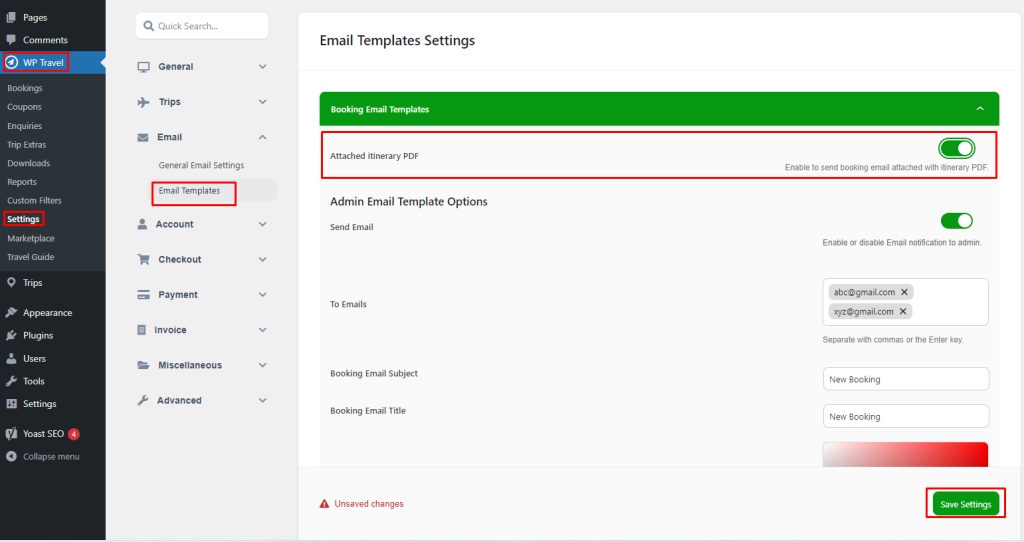Image resolution: width=1024 pixels, height=542 pixels.
Task: Expand the Account section chevron
Action: tap(263, 224)
